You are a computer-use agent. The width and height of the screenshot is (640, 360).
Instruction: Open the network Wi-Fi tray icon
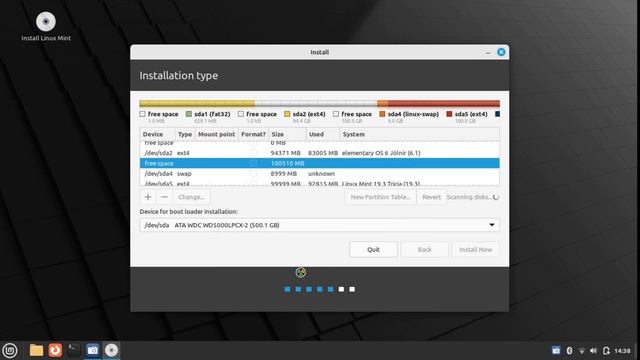coord(582,351)
